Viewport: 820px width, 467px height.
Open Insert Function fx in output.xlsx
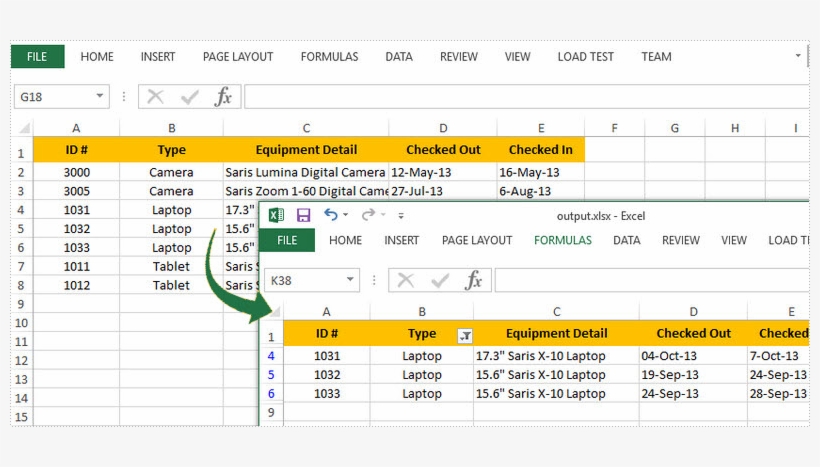pyautogui.click(x=474, y=280)
